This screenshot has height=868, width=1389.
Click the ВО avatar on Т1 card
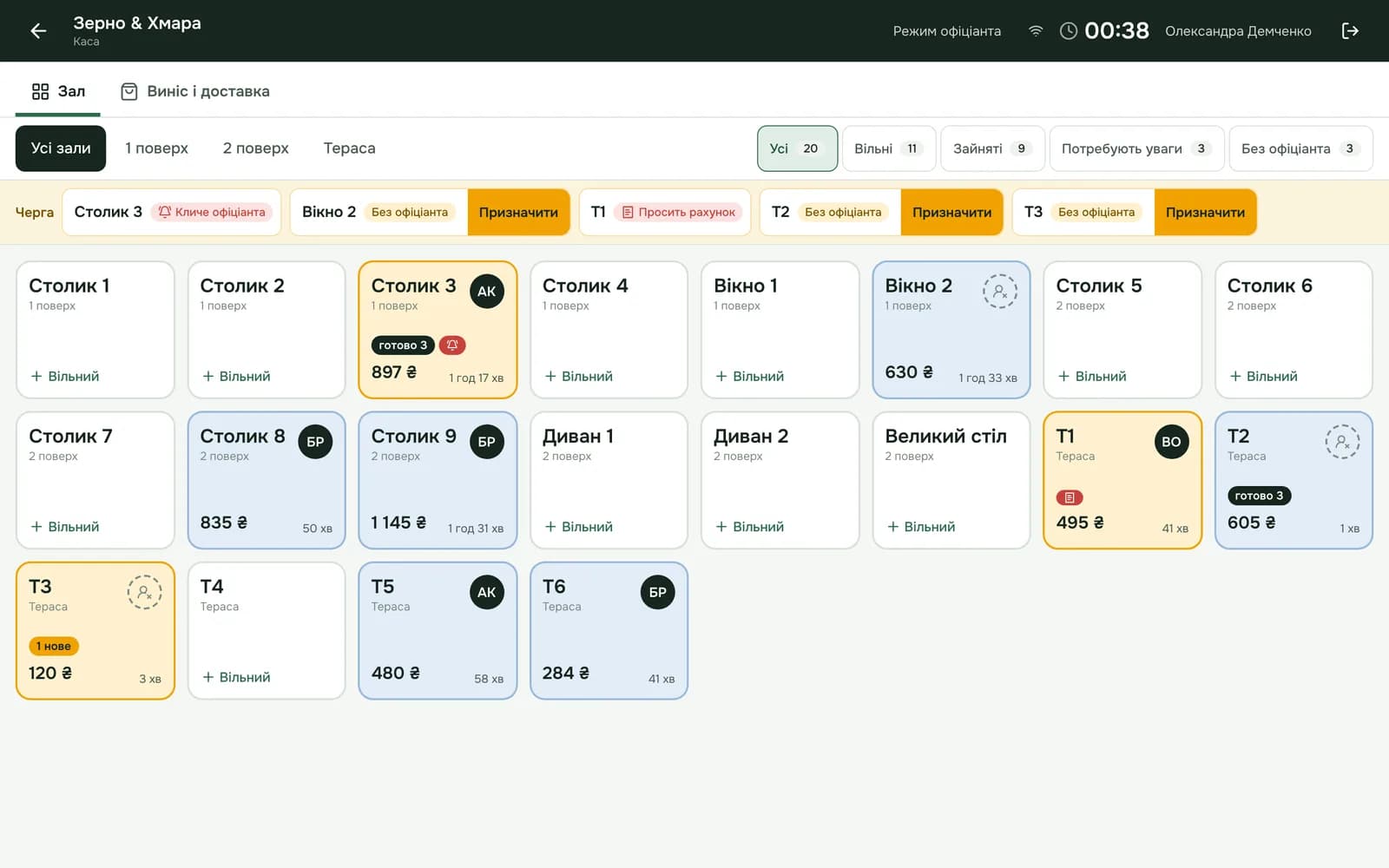click(x=1171, y=442)
